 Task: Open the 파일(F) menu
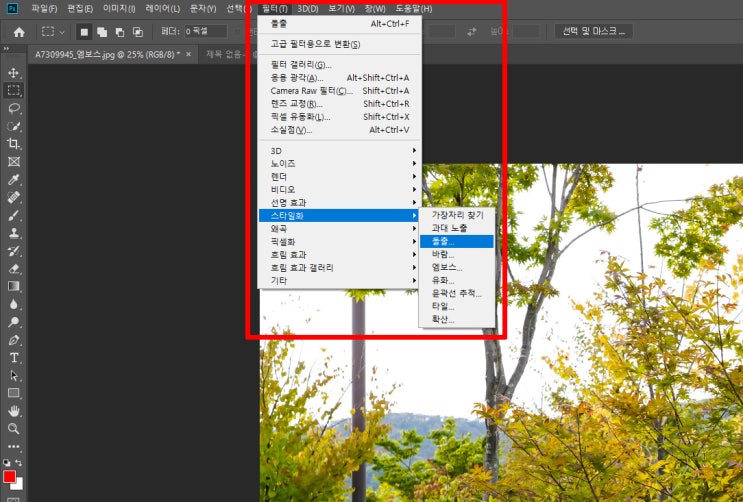pos(44,9)
